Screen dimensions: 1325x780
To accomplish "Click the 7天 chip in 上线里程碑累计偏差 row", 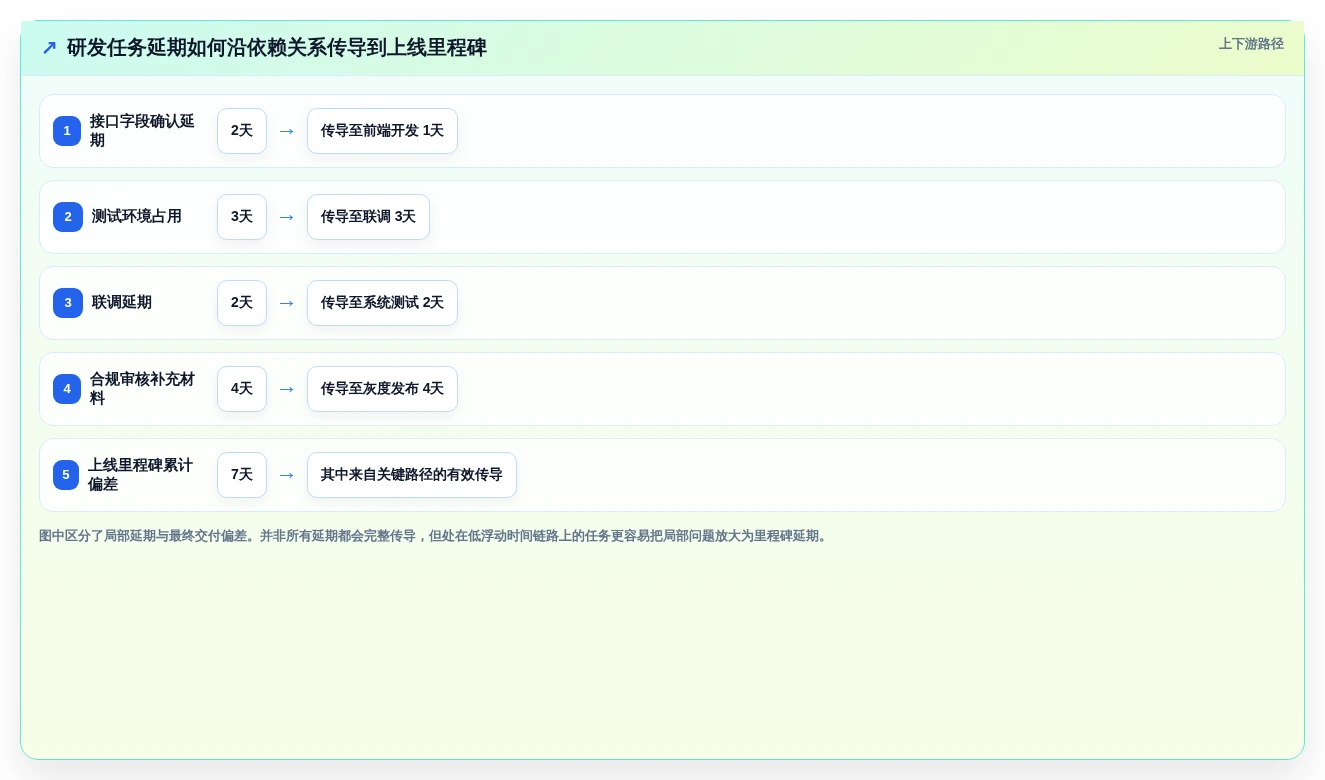I will [242, 475].
